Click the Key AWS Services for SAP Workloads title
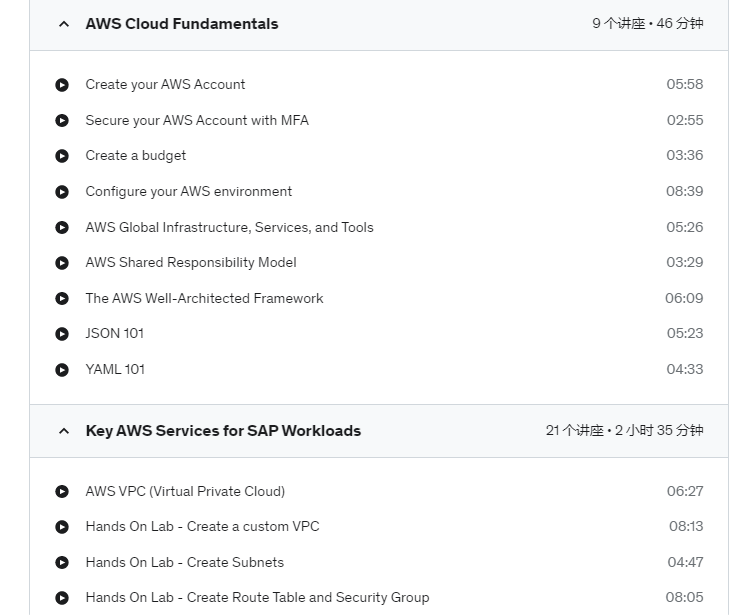 [x=223, y=430]
